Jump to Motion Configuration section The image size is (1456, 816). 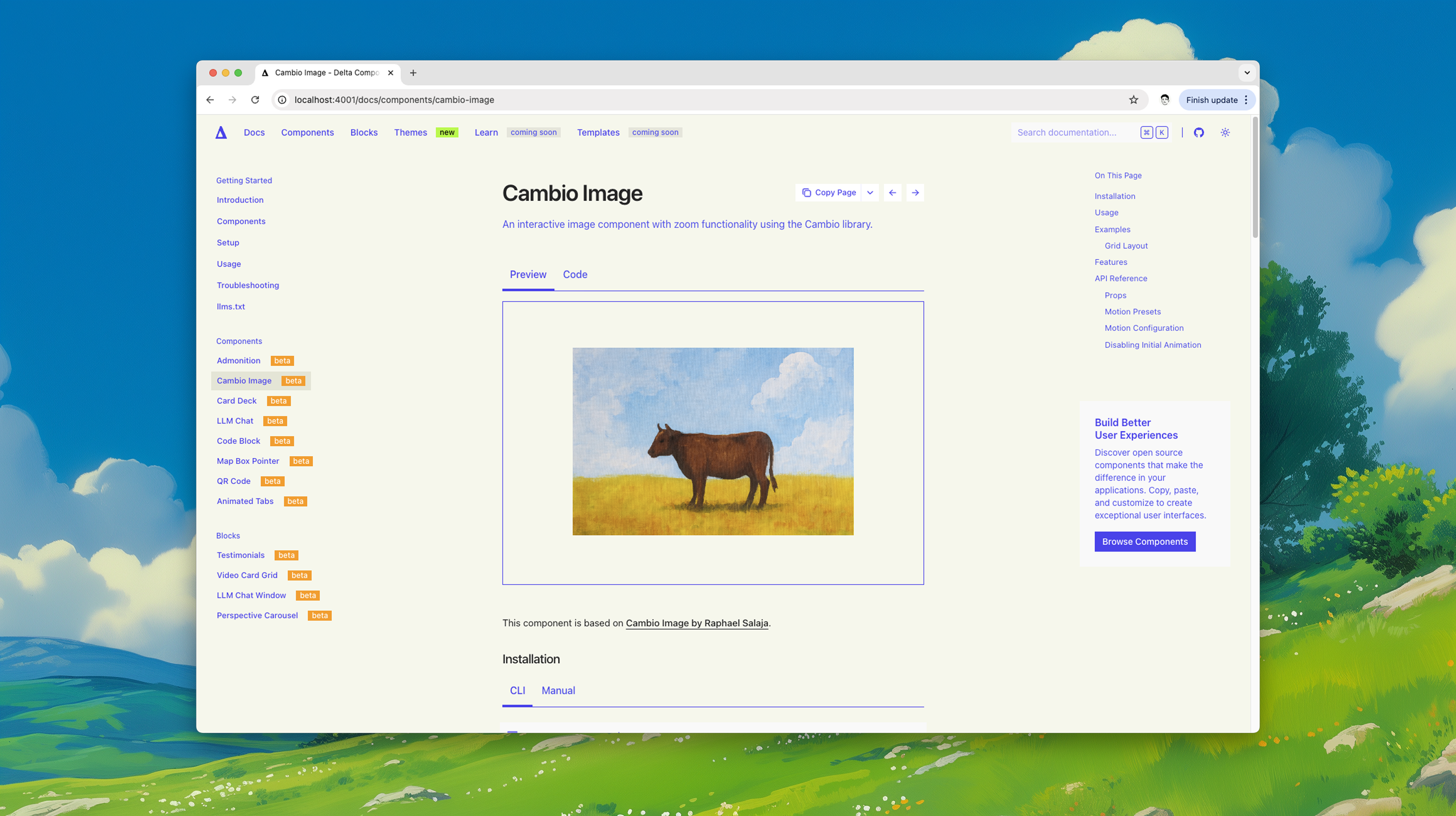(x=1144, y=328)
